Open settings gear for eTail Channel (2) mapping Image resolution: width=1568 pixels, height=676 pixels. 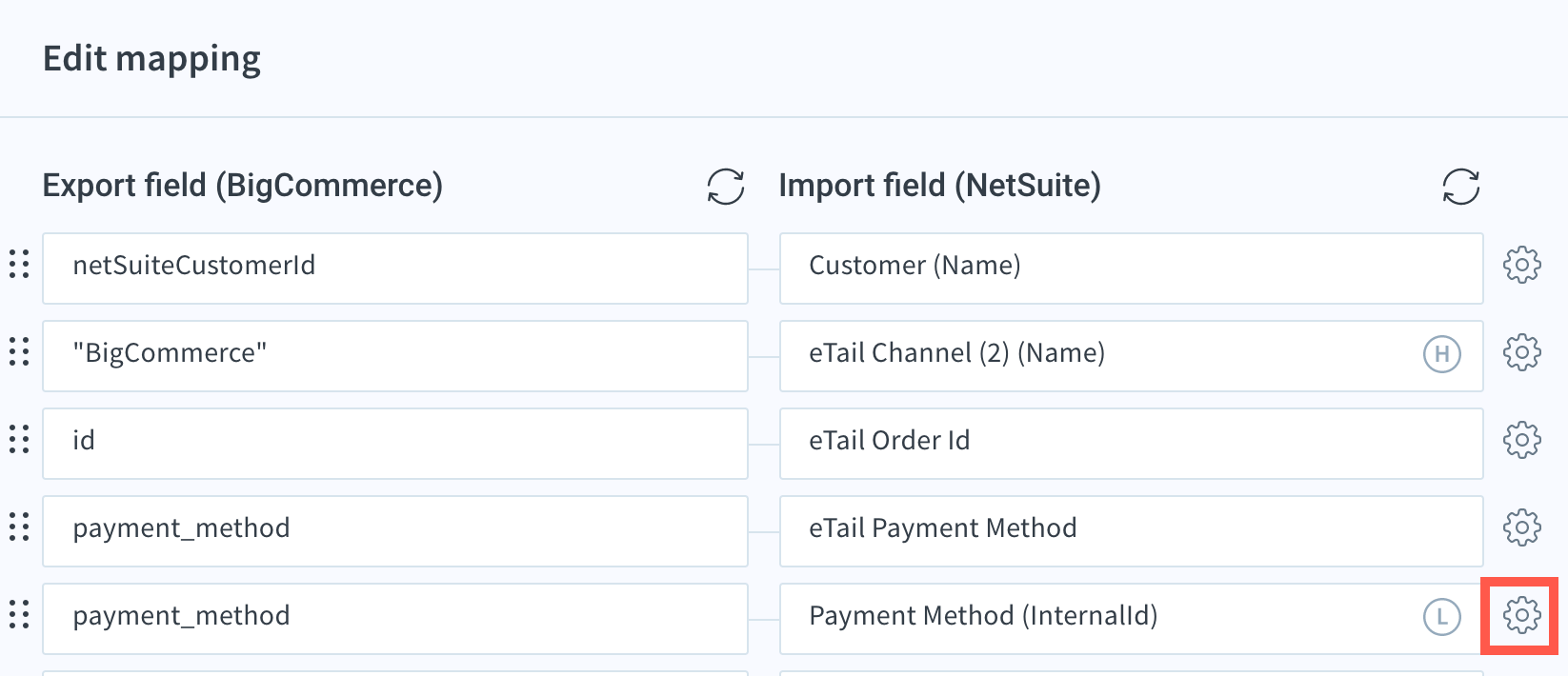1522,352
